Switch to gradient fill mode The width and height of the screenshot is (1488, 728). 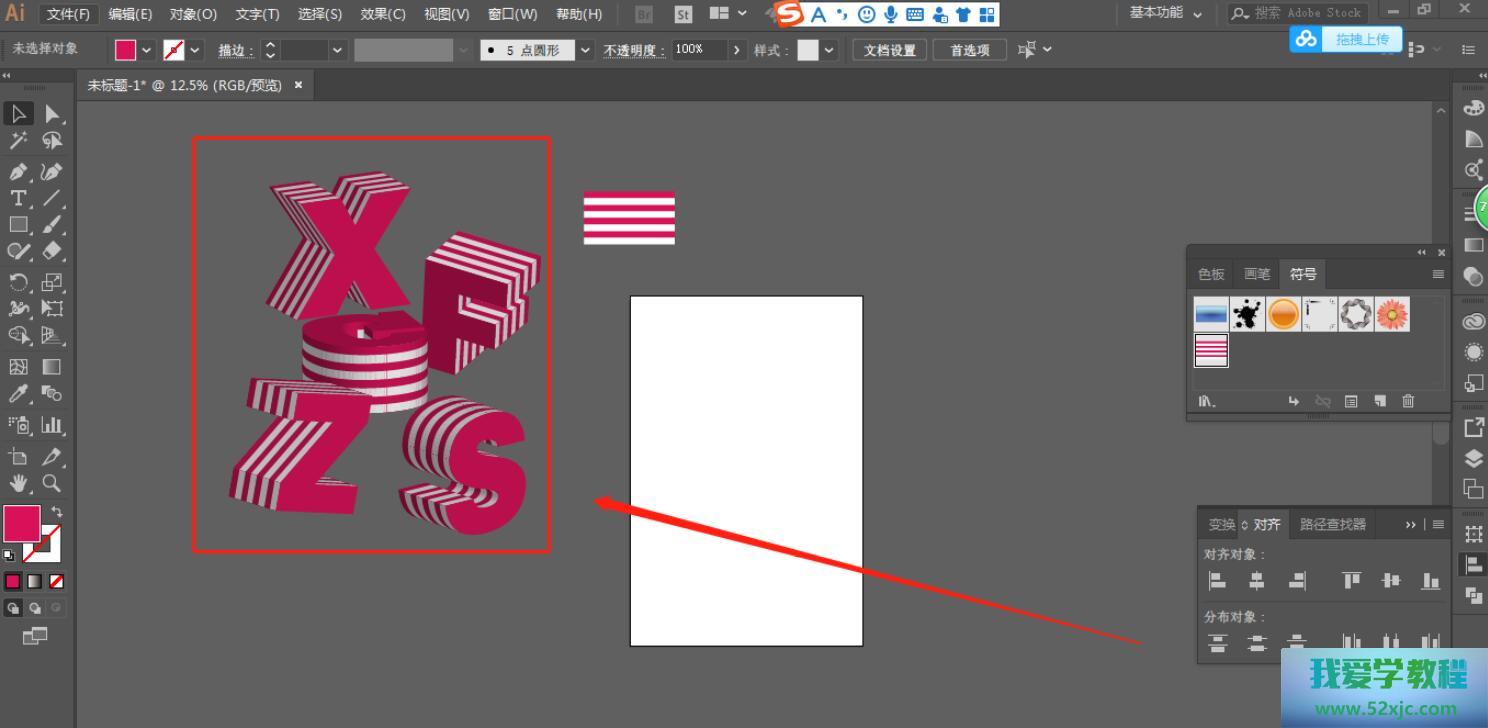click(35, 581)
